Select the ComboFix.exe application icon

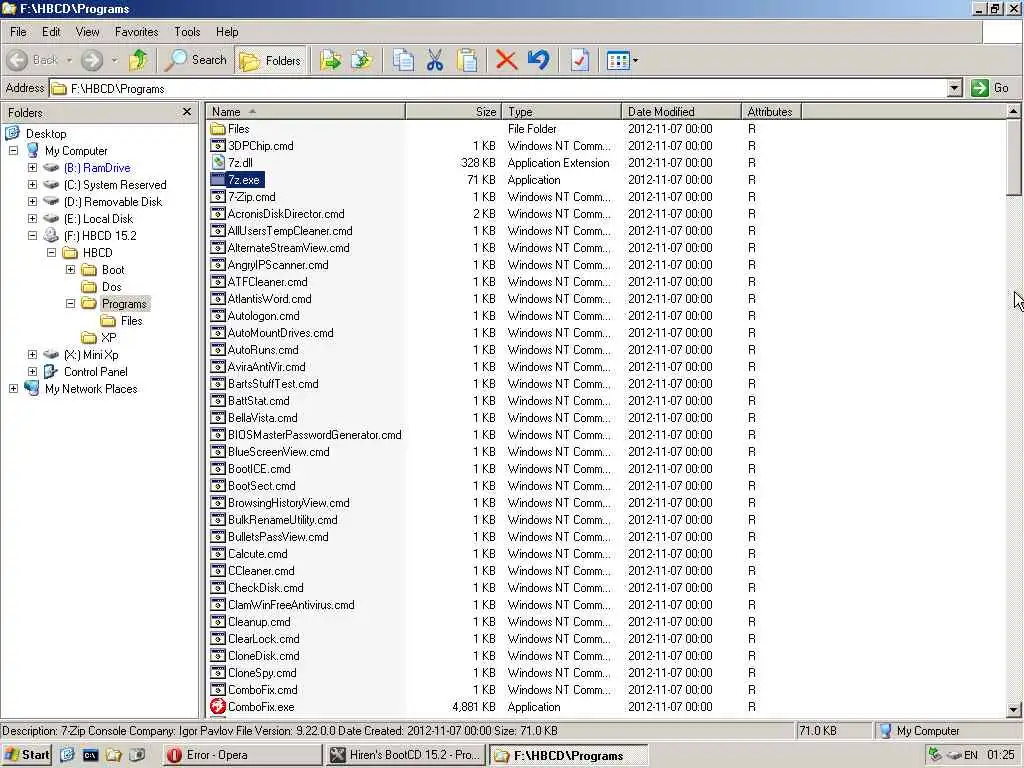pyautogui.click(x=217, y=707)
